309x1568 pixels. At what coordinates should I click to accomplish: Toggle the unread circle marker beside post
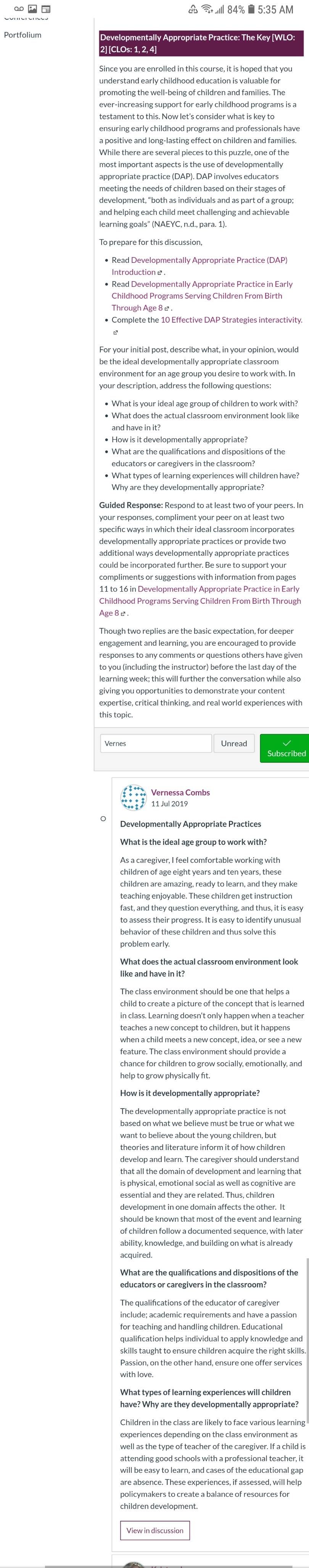pyautogui.click(x=103, y=819)
